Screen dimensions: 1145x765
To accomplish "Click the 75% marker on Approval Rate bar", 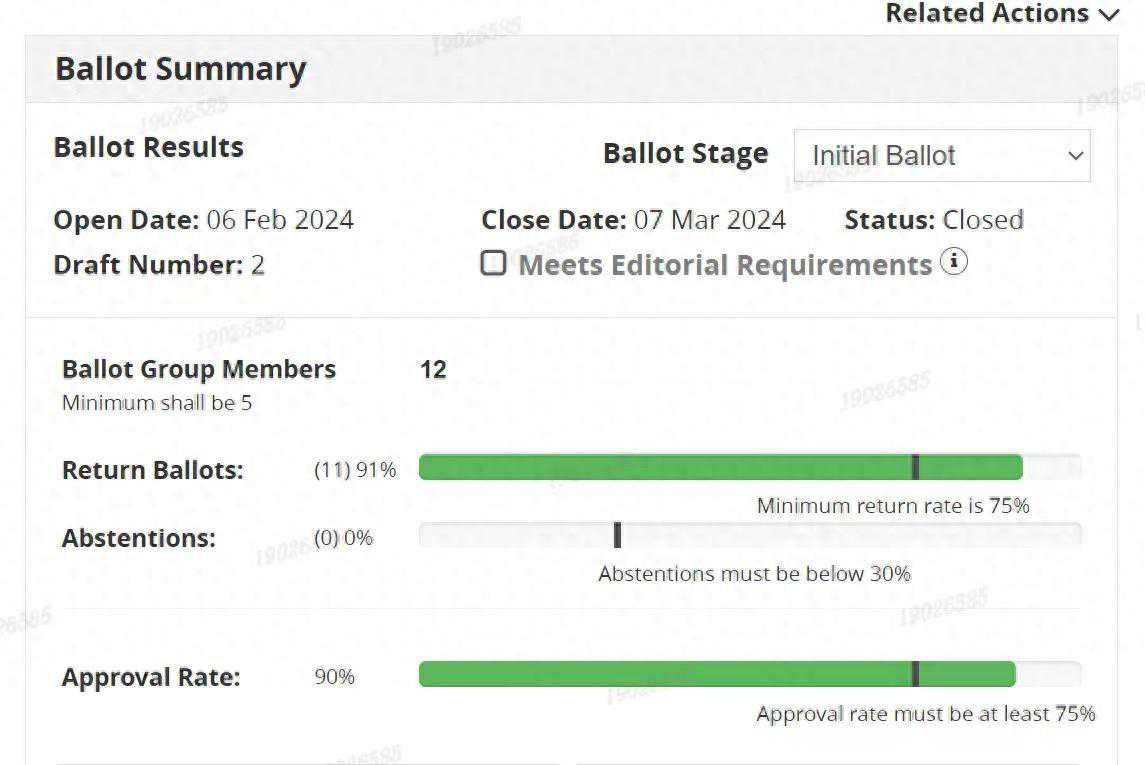I will 915,674.
